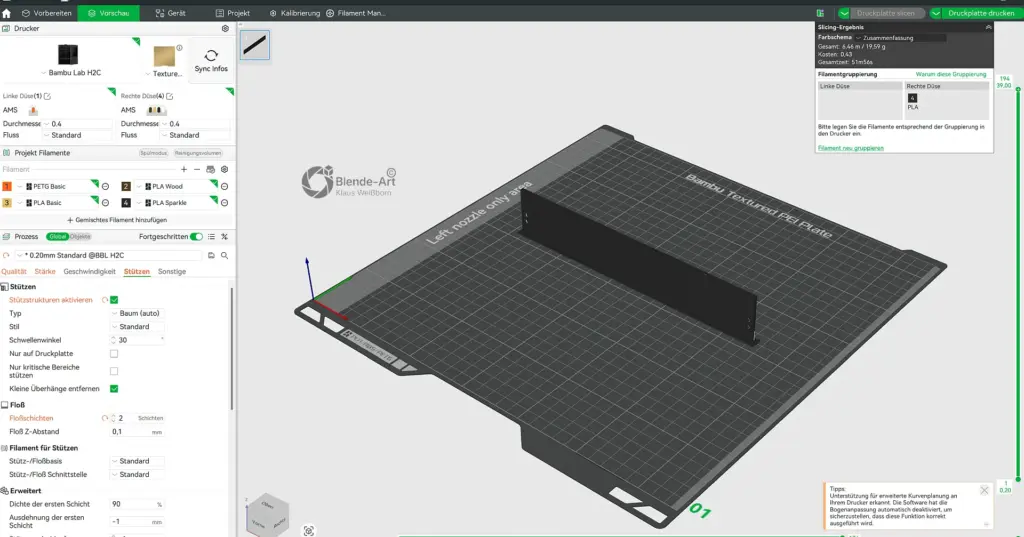The width and height of the screenshot is (1024, 537).
Task: Open the 0.20mm Standard process preset dropdown
Action: [109, 255]
